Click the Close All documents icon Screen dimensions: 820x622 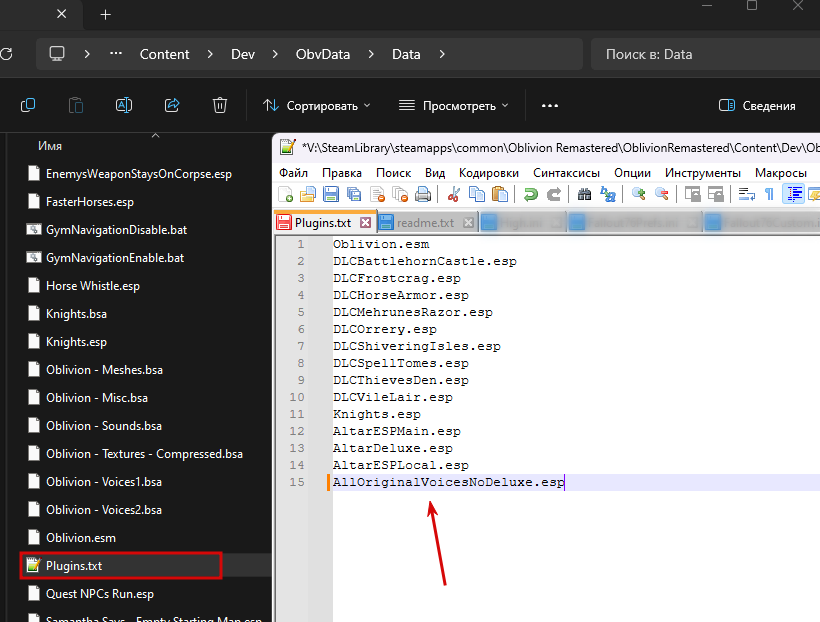click(x=400, y=194)
